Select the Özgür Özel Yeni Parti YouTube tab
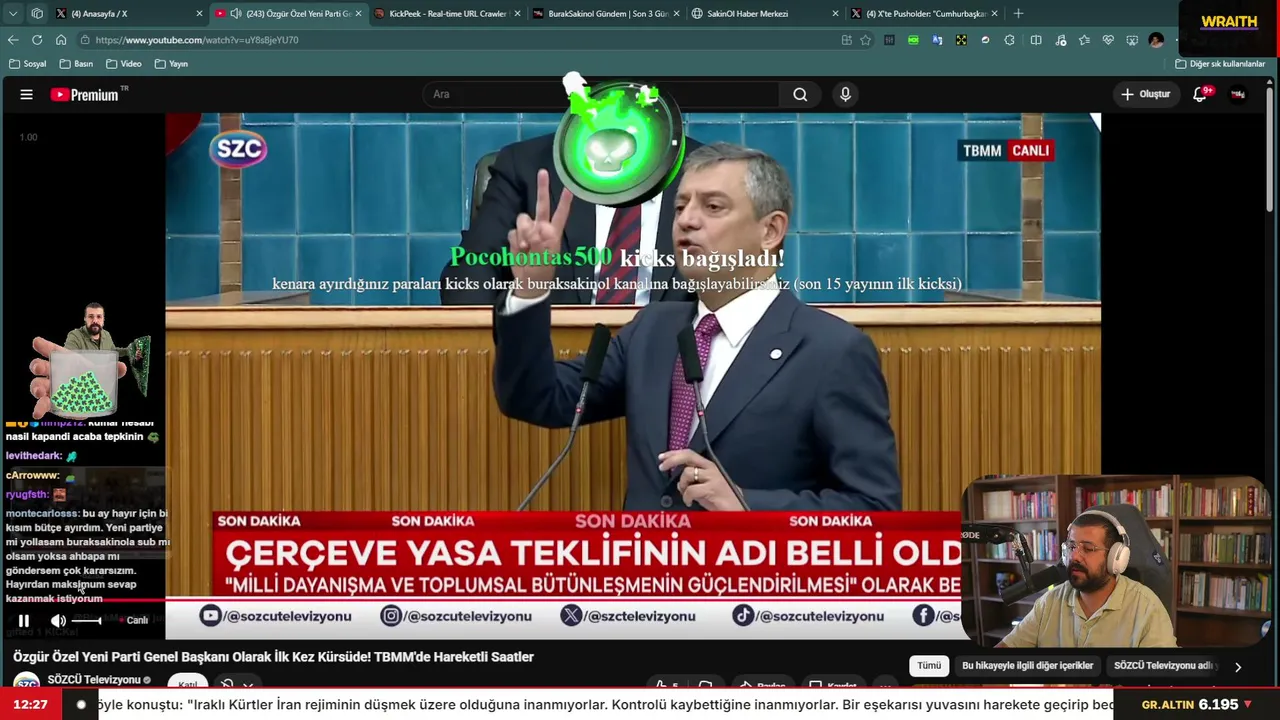The image size is (1280, 720). 290,14
